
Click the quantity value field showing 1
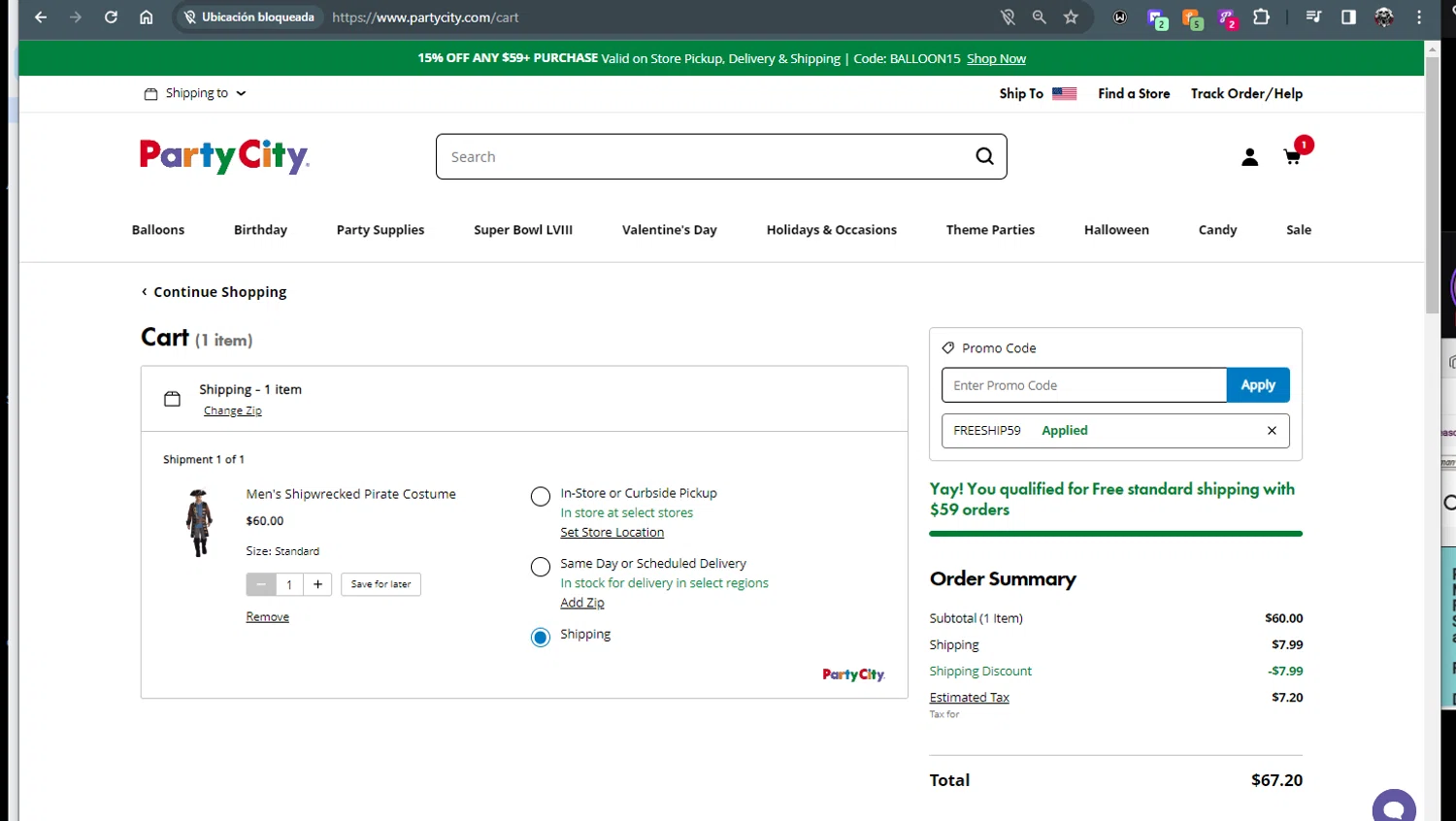[x=289, y=584]
